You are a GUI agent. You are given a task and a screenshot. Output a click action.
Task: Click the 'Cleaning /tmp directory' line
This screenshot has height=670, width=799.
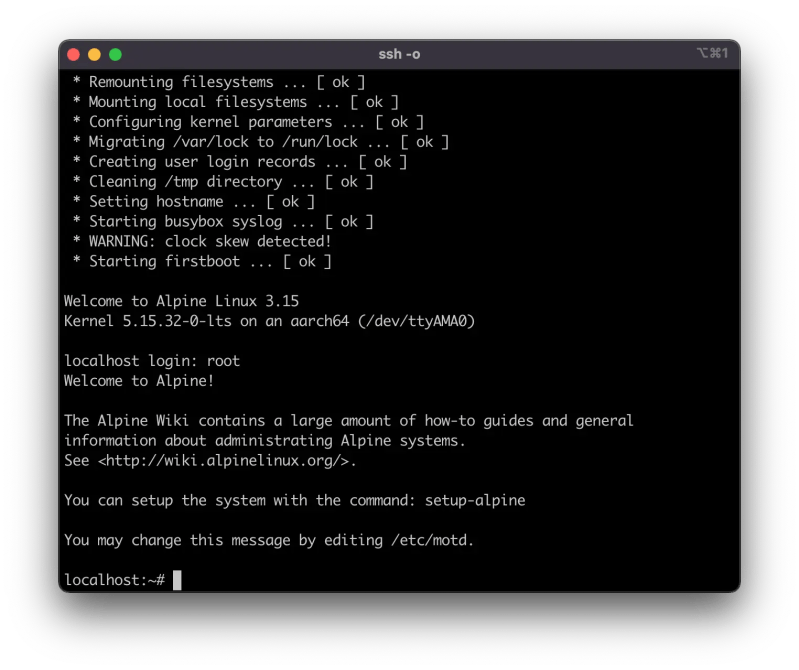[x=223, y=181]
